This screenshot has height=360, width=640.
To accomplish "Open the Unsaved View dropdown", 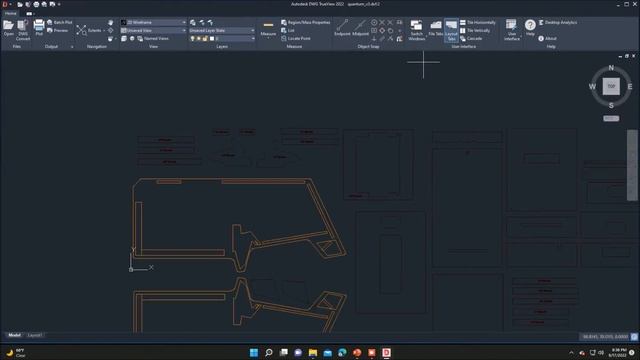I will coord(153,30).
